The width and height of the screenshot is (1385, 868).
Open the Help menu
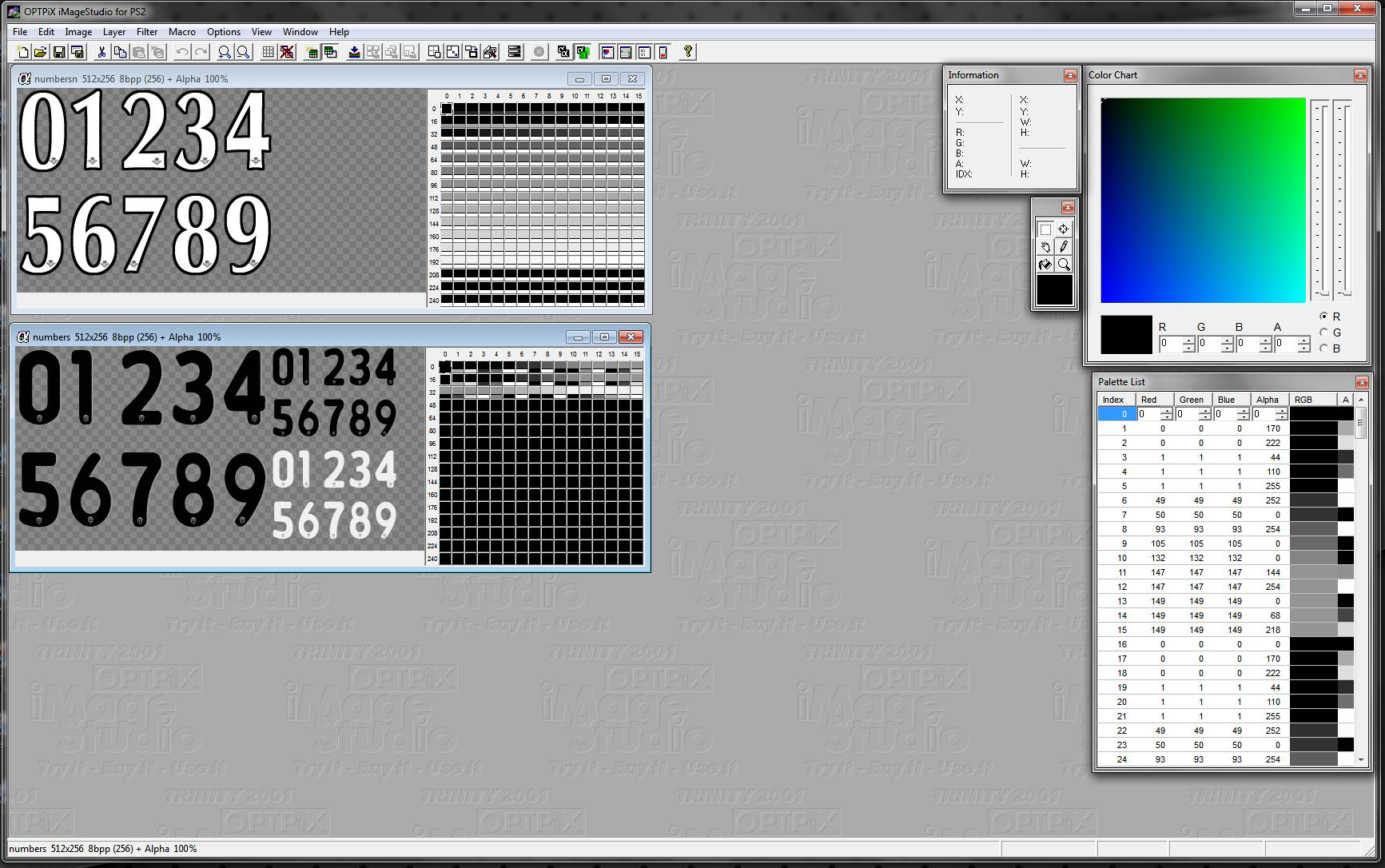(339, 32)
